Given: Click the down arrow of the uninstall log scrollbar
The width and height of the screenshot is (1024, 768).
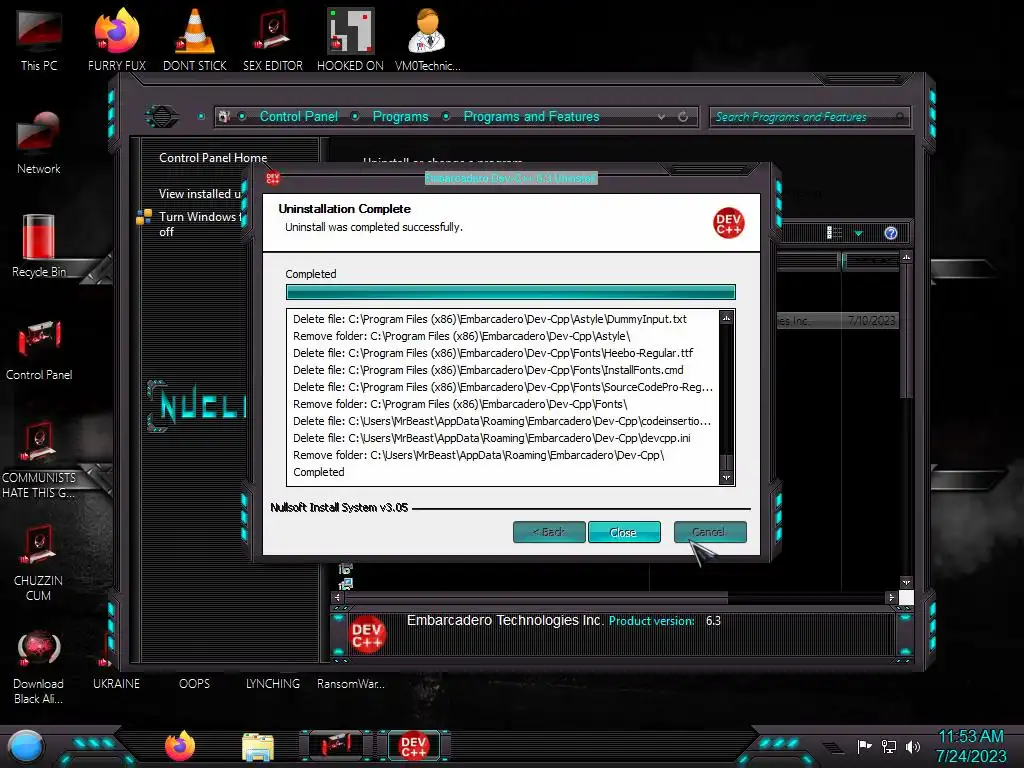Looking at the screenshot, I should [x=726, y=477].
